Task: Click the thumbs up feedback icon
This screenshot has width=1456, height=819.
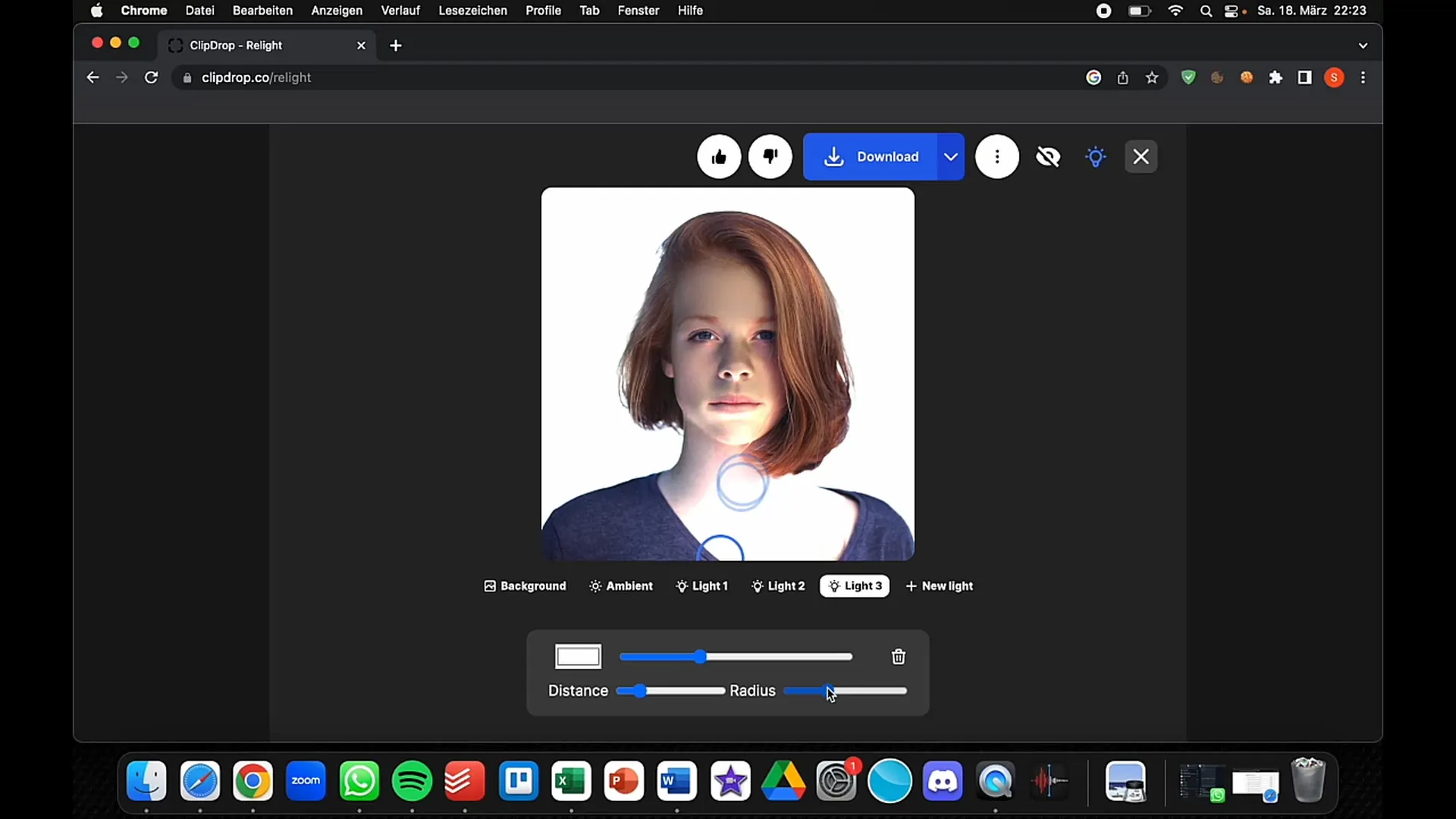Action: [718, 157]
